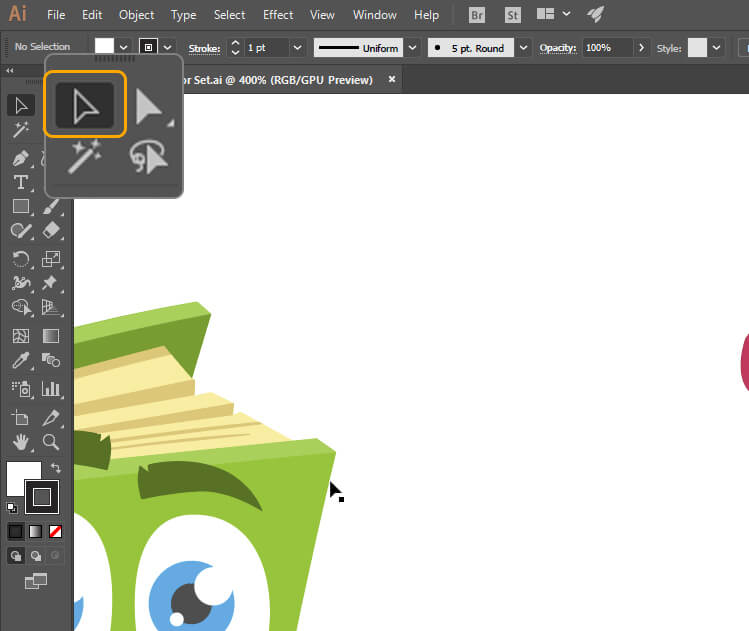Select the Rectangle tool
The image size is (749, 631).
click(x=21, y=206)
